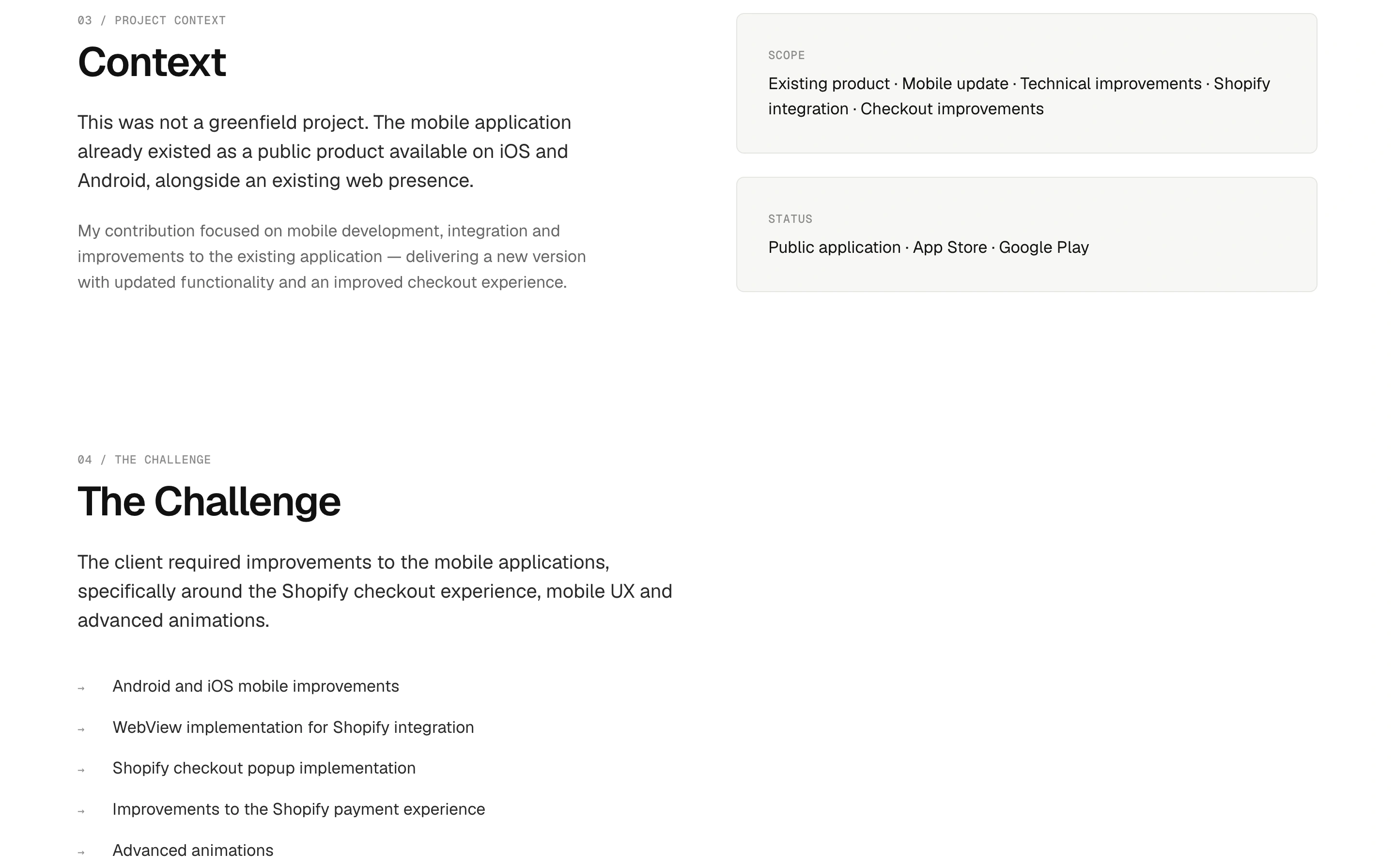The width and height of the screenshot is (1395, 868).
Task: Click the 03 / PROJECT CONTEXT section label
Action: click(x=152, y=21)
